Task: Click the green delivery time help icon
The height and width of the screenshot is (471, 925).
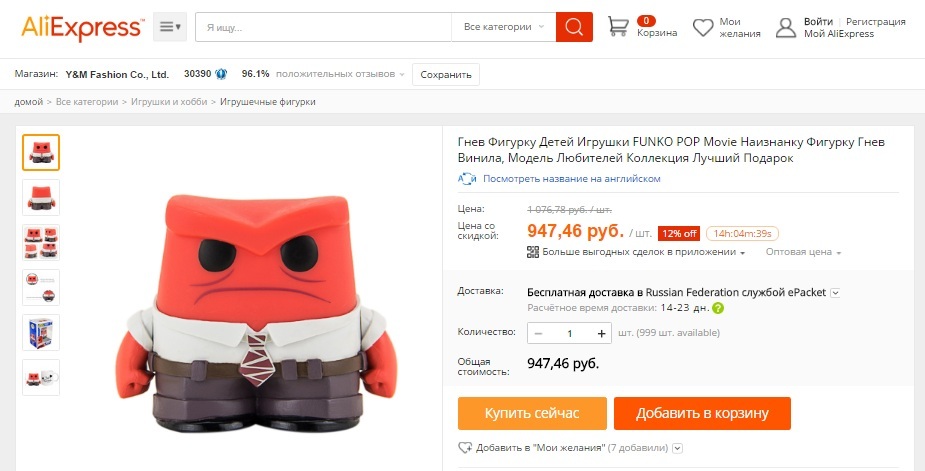Action: coord(718,308)
